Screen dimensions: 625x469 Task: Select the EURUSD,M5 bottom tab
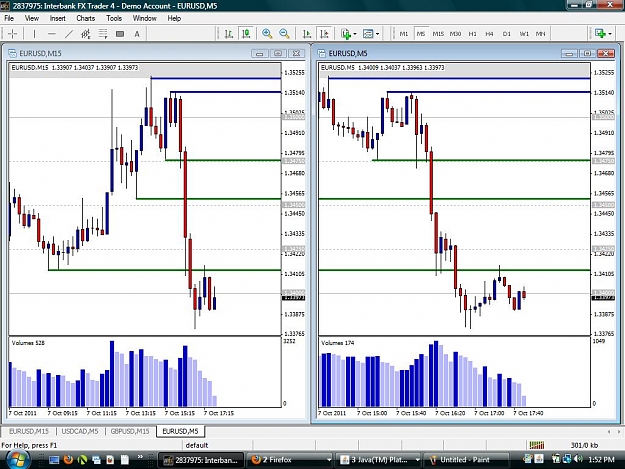(x=180, y=431)
